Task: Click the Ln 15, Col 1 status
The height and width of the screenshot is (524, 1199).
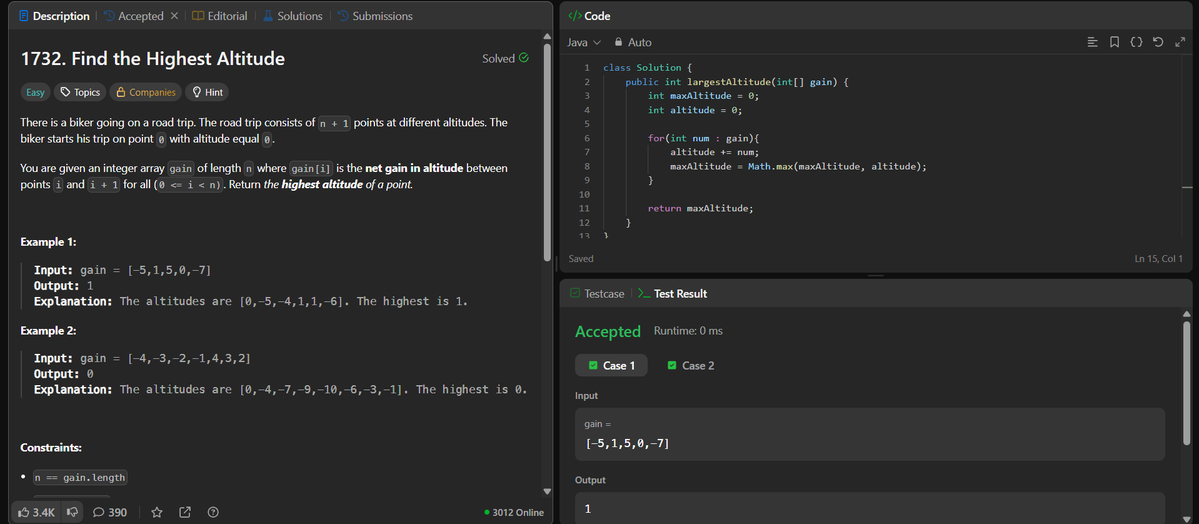Action: (x=1158, y=259)
